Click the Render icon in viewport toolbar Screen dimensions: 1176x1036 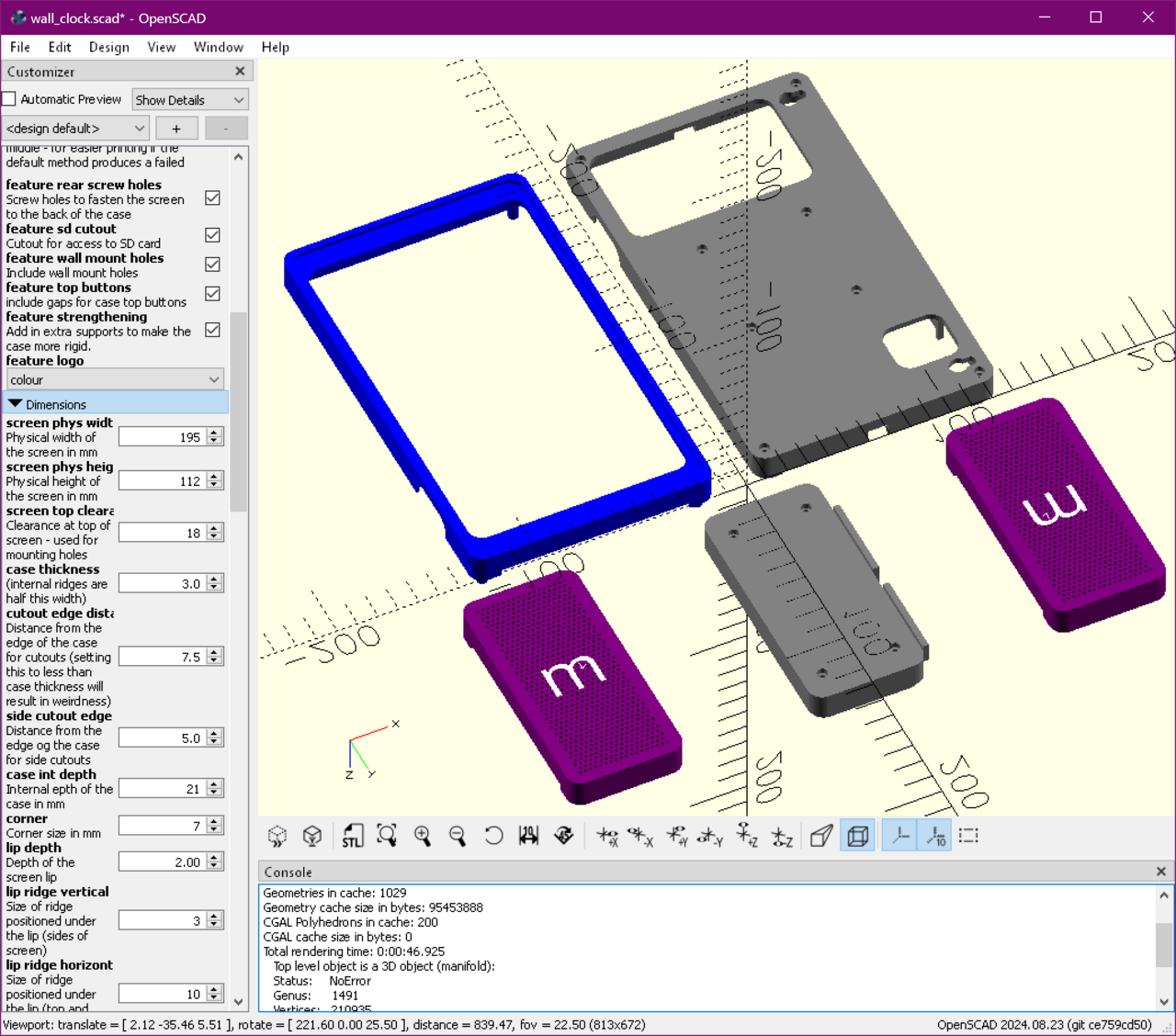click(312, 835)
